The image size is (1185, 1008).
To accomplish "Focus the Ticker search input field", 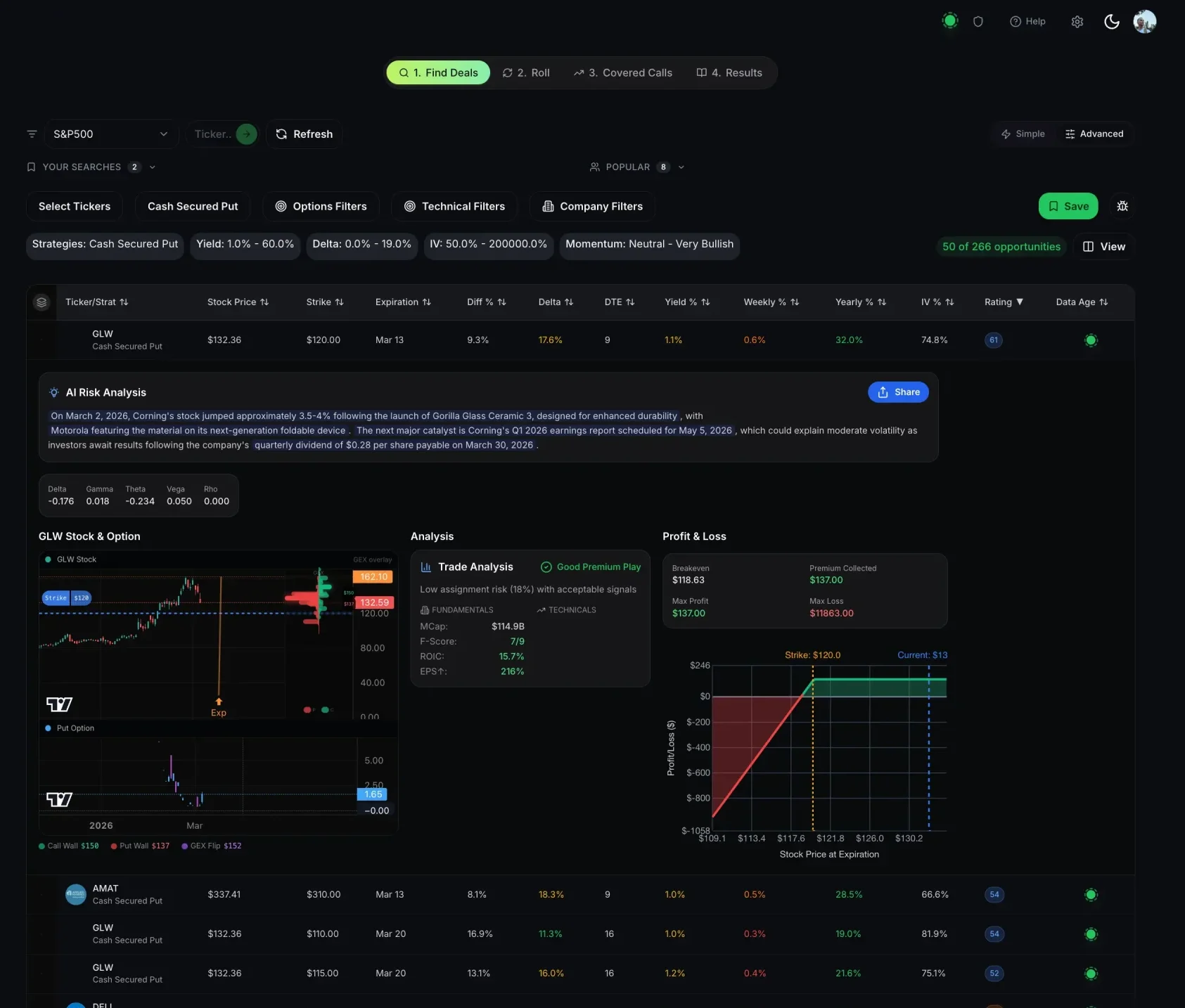I will click(x=213, y=134).
